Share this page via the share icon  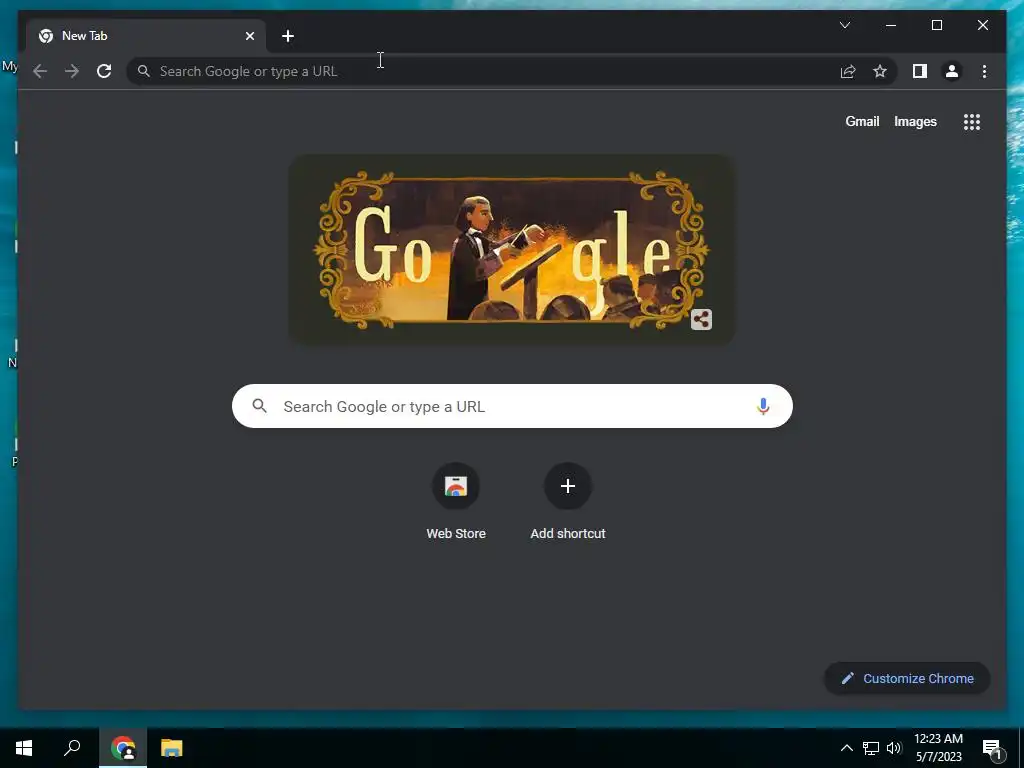tap(848, 71)
